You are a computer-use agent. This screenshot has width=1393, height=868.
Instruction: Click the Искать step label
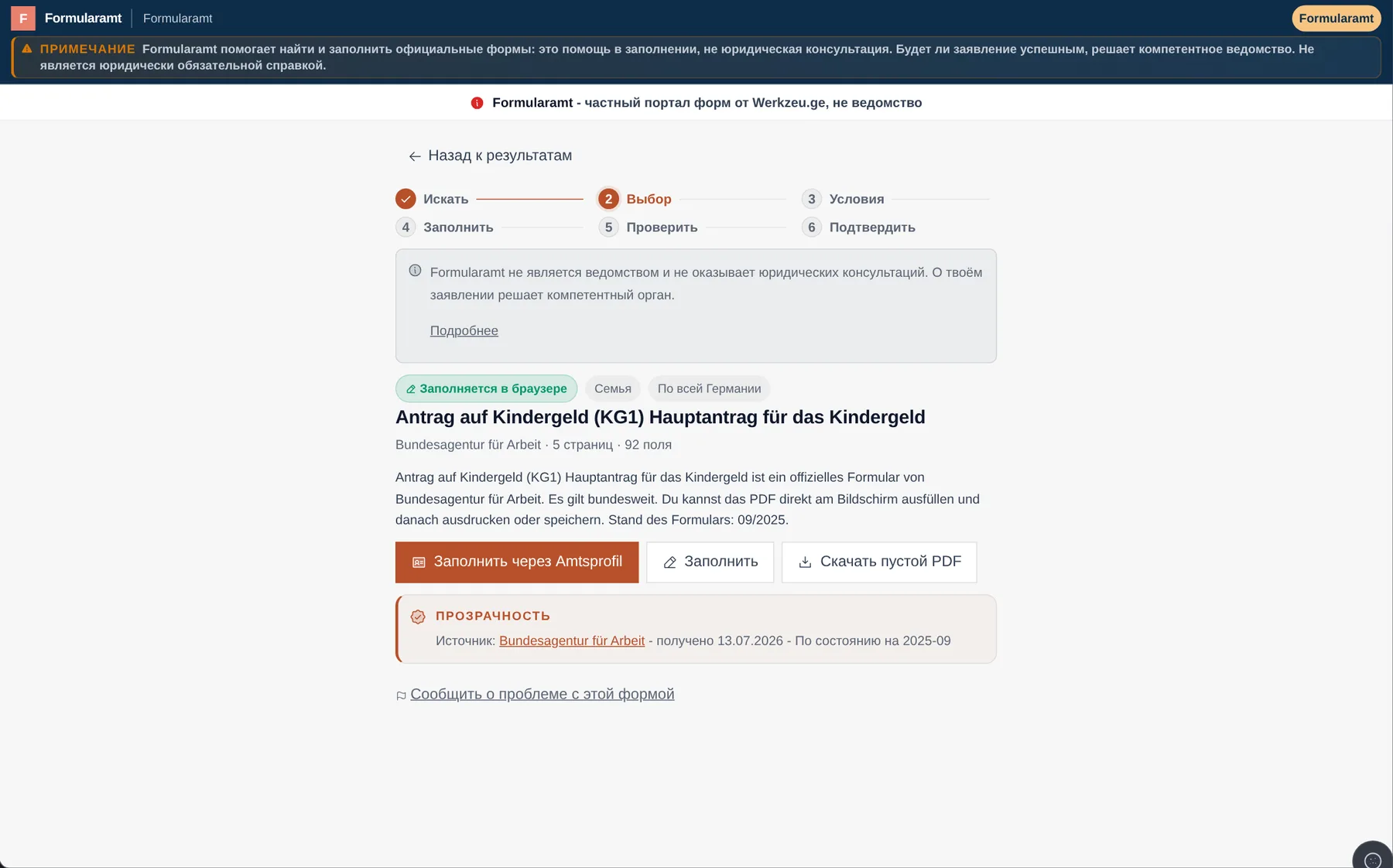click(446, 199)
